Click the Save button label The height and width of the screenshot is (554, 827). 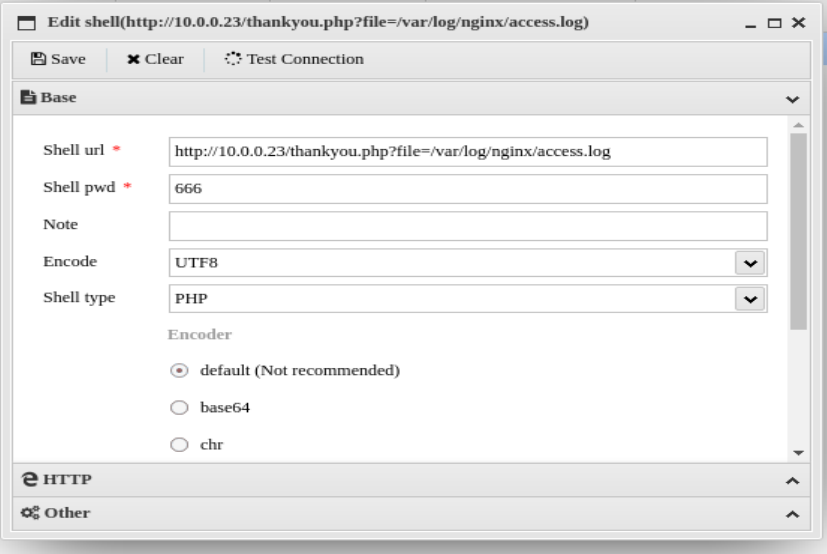coord(68,59)
